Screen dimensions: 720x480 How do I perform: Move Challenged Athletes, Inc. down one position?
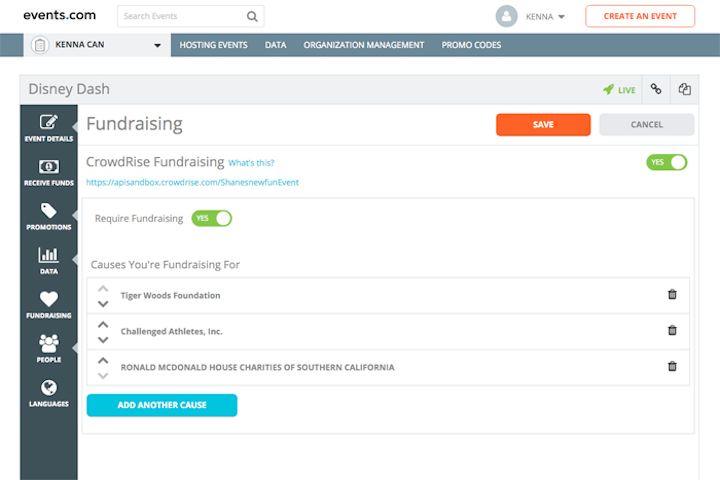click(x=103, y=340)
